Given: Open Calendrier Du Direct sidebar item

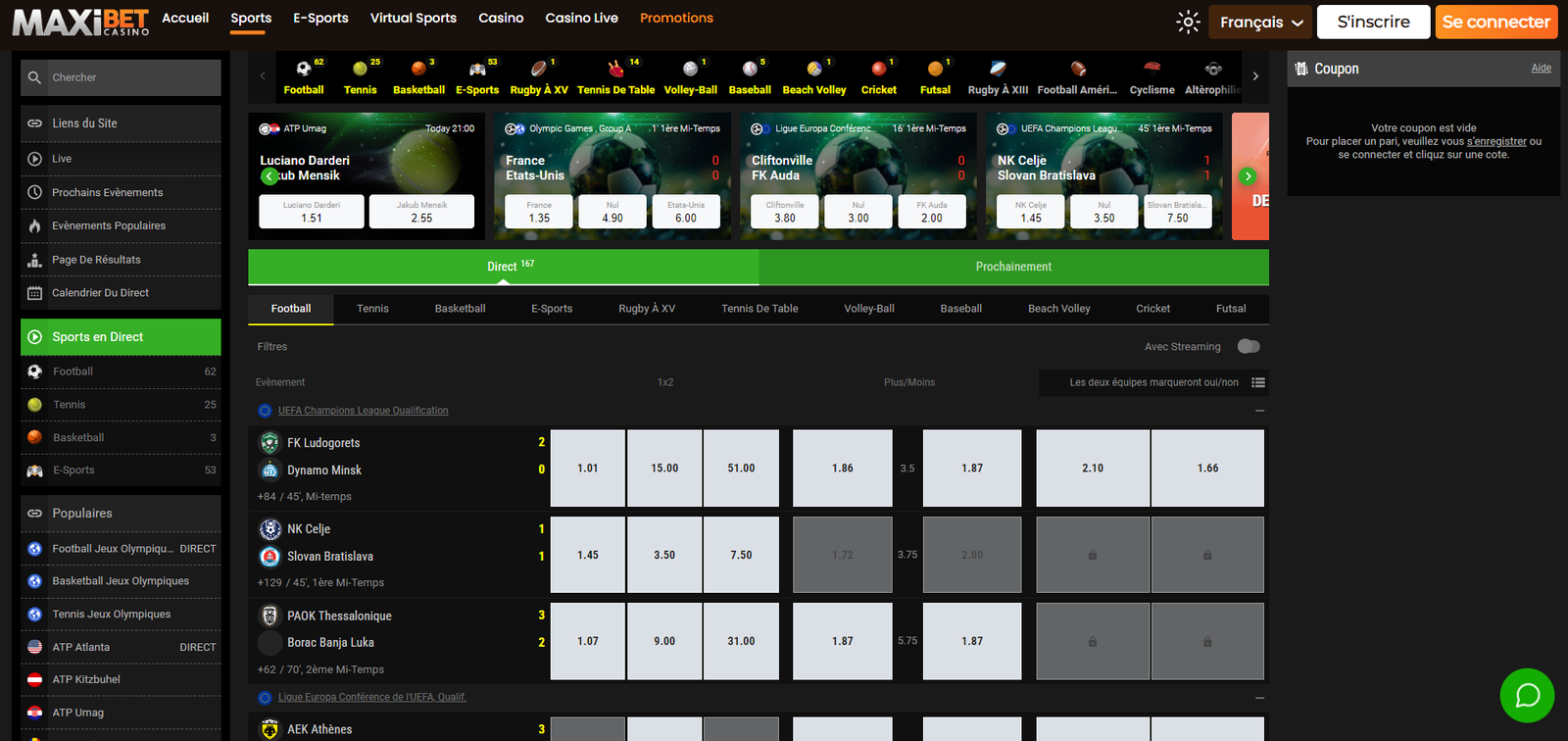Looking at the screenshot, I should pyautogui.click(x=121, y=293).
